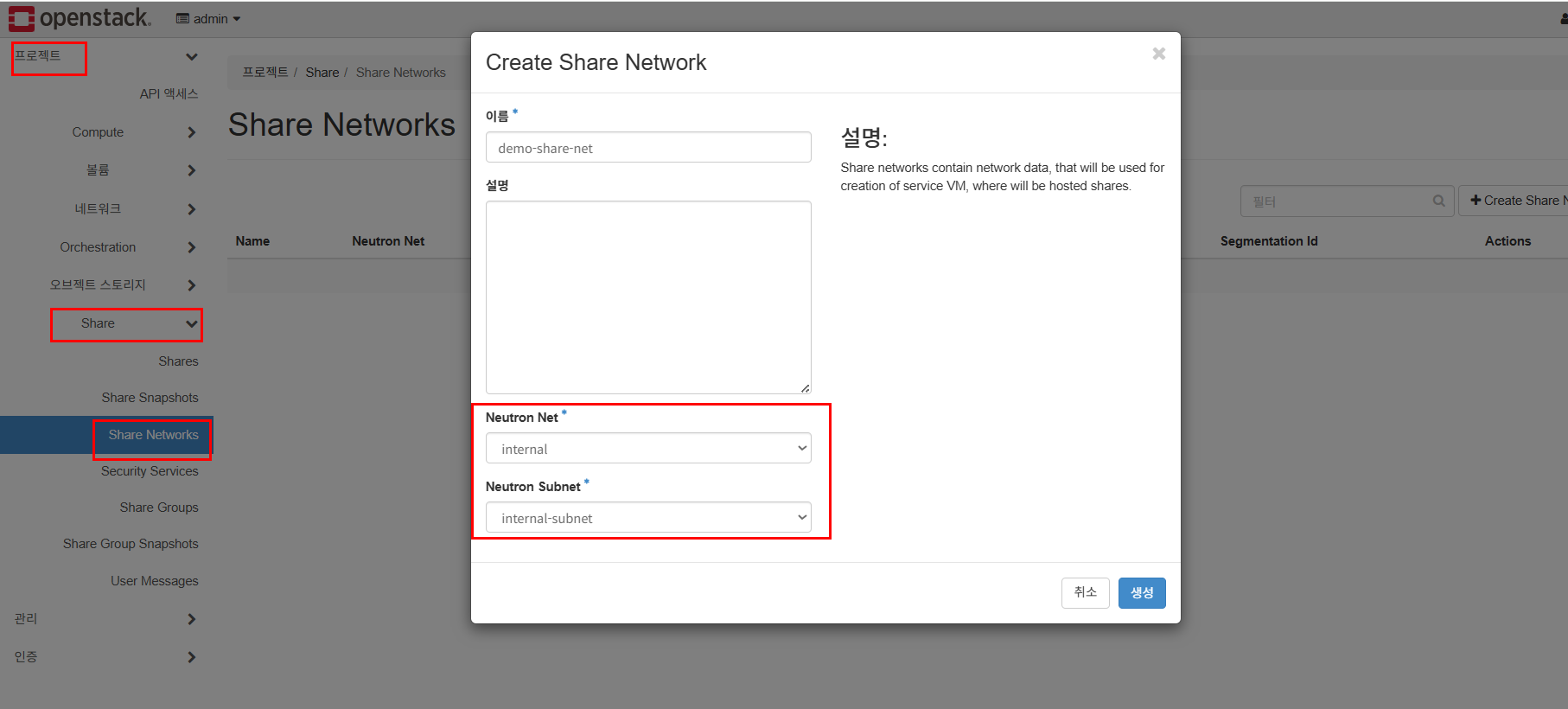1568x709 pixels.
Task: Expand the 인증 sidebar section
Action: pos(106,657)
